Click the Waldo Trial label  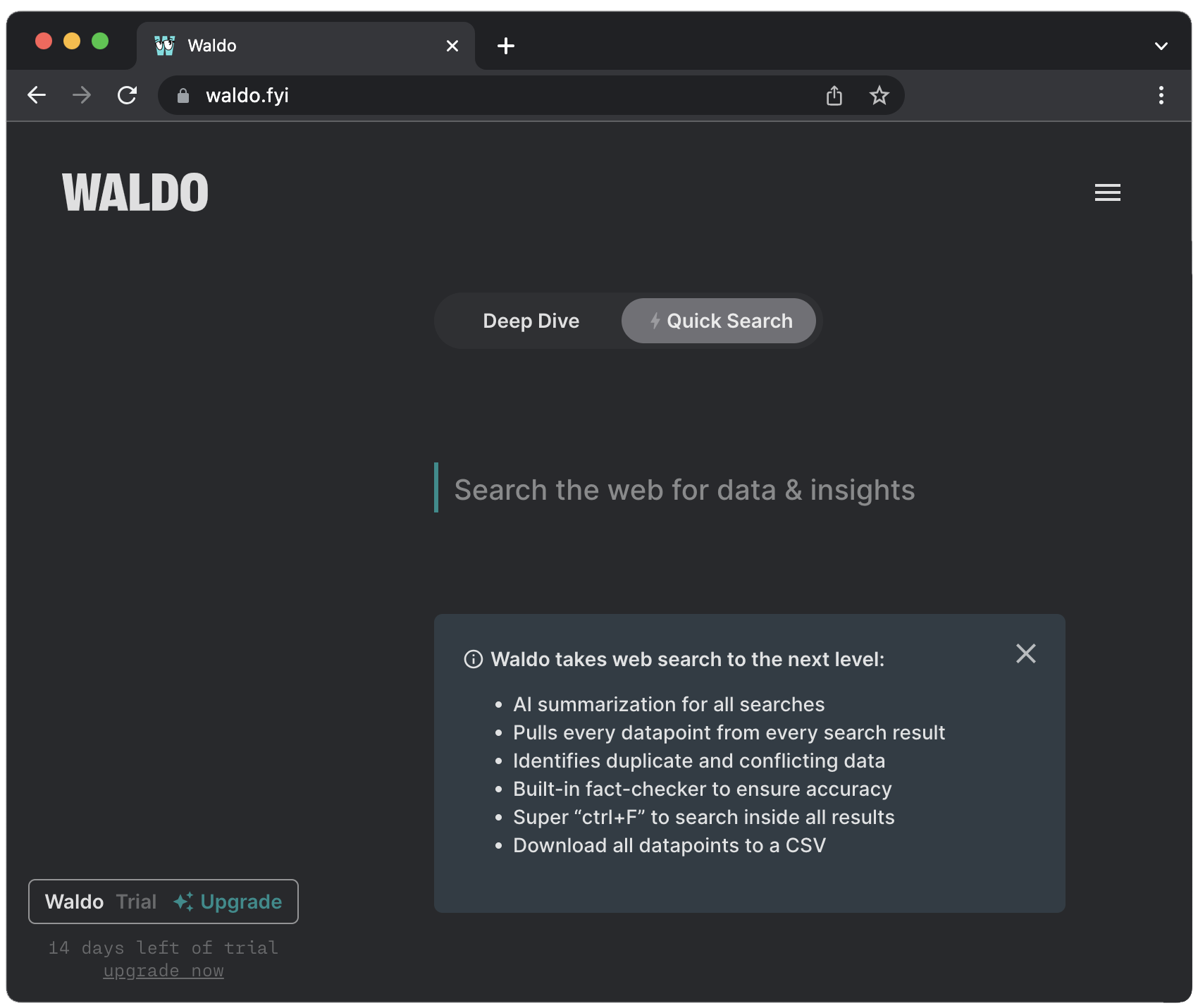[x=101, y=902]
